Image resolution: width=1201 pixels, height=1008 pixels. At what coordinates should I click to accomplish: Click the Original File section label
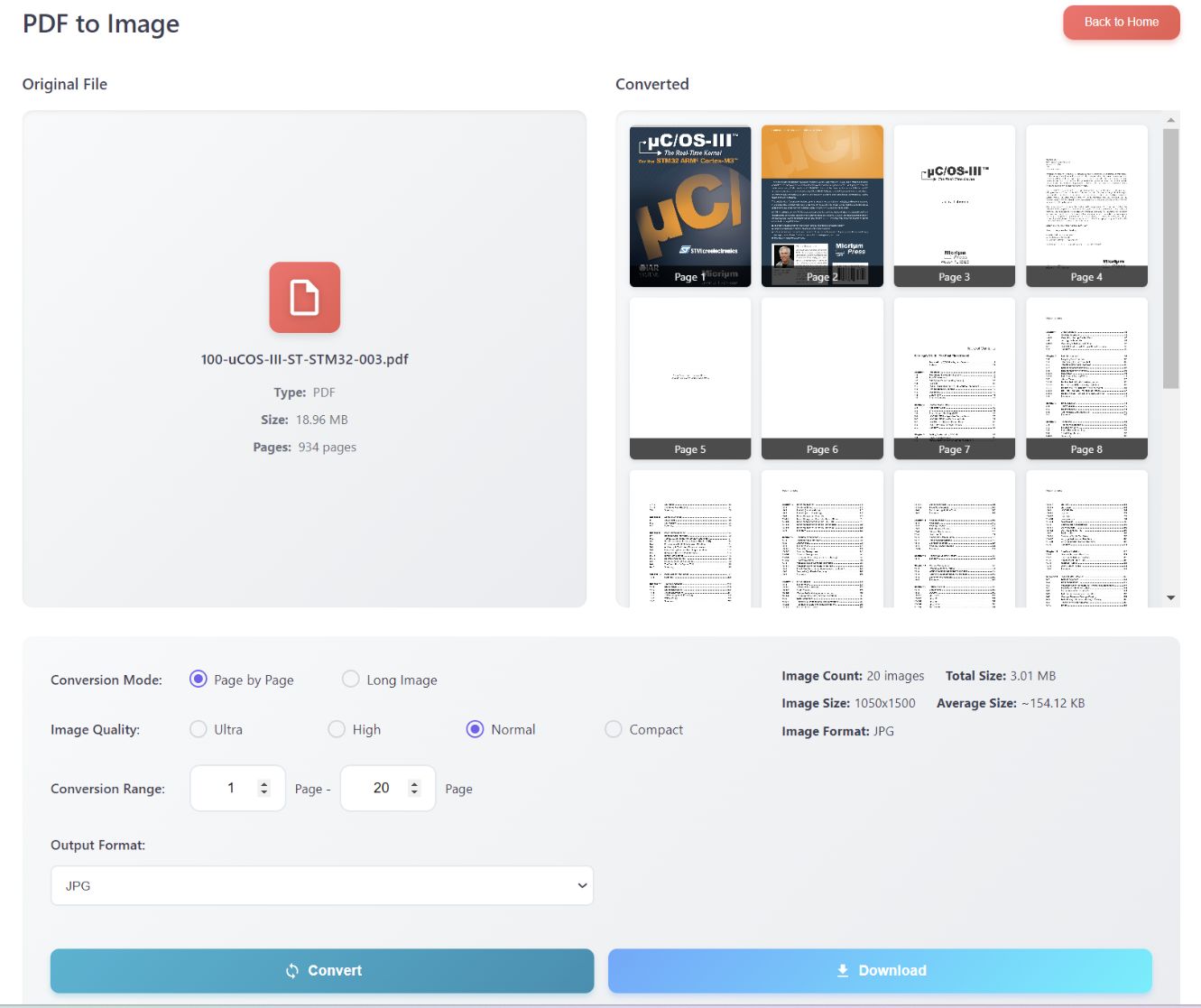click(x=65, y=84)
